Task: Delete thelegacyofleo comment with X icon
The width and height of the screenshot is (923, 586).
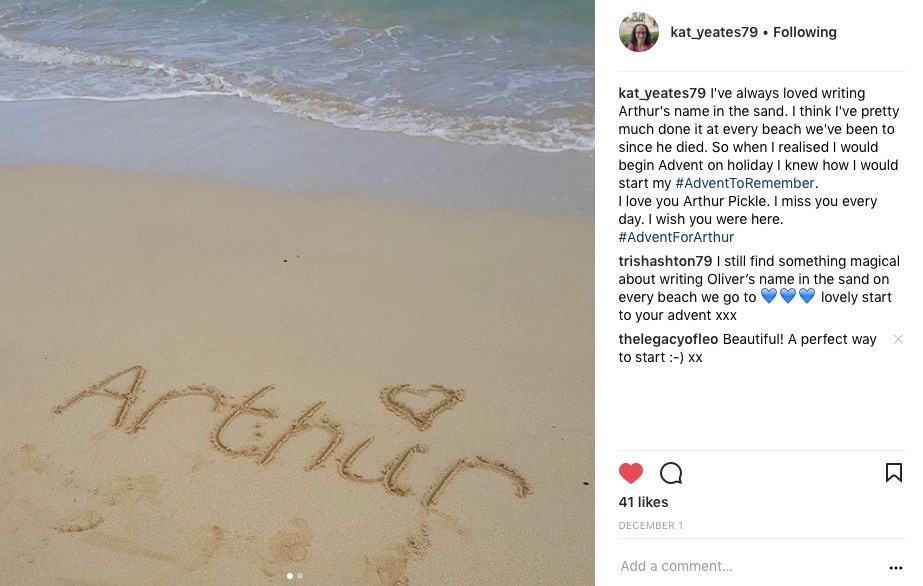Action: pyautogui.click(x=898, y=339)
